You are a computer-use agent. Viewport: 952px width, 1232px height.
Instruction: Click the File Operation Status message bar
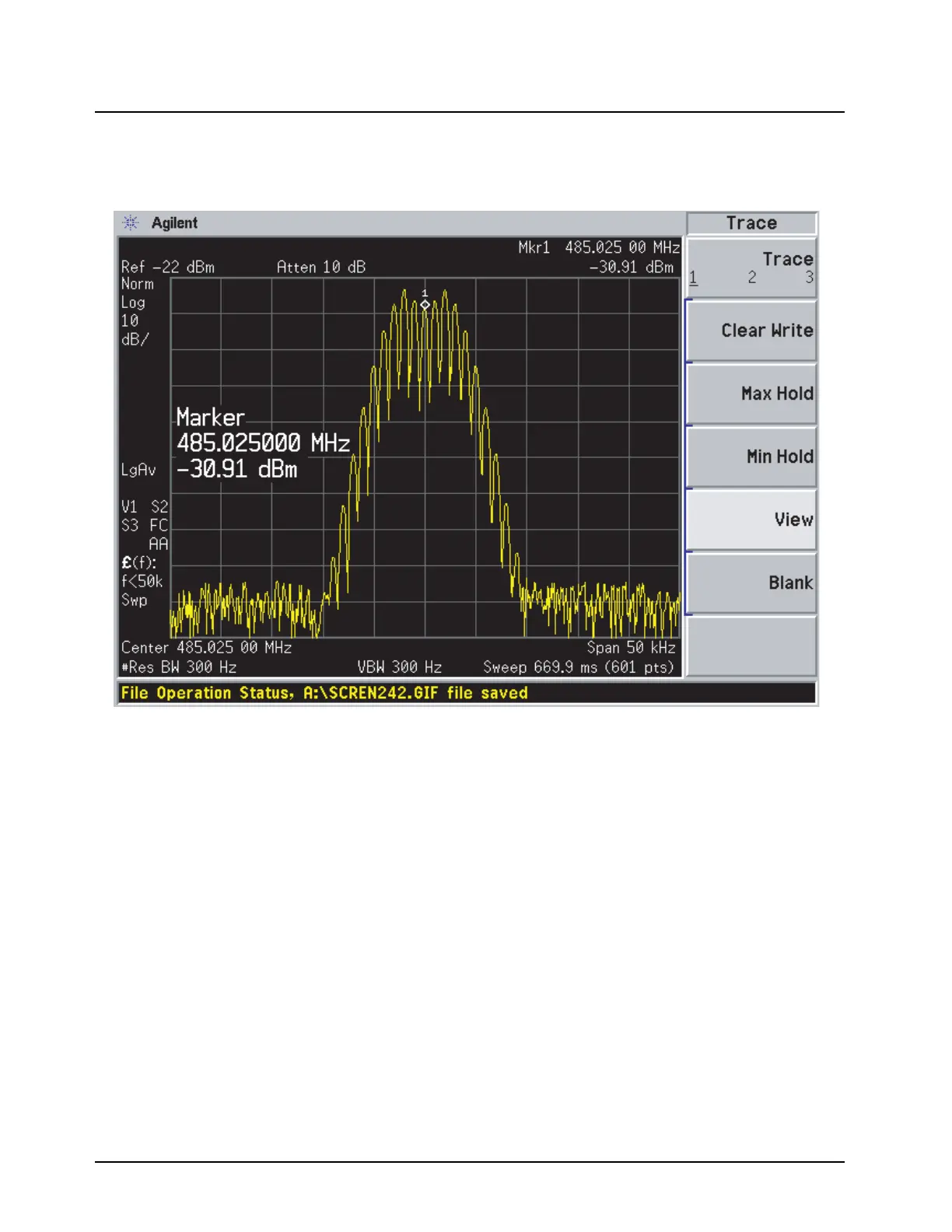[x=465, y=693]
